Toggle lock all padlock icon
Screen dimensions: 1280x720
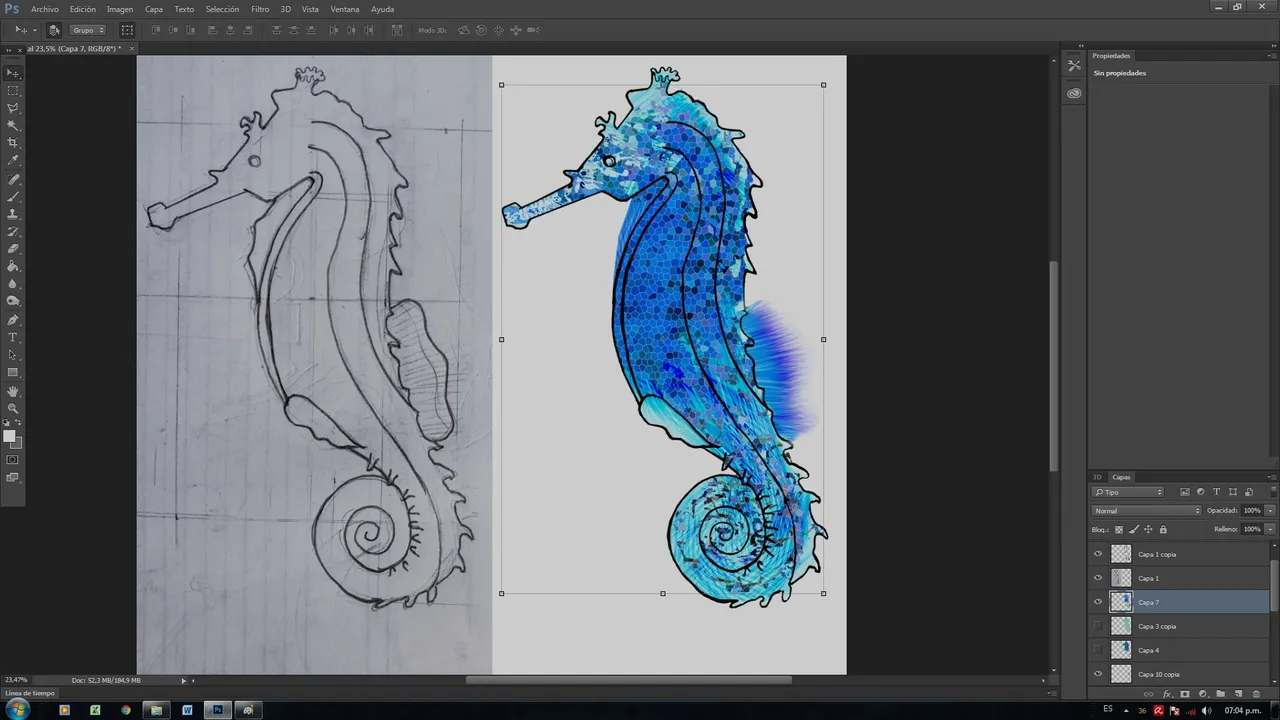[x=1163, y=529]
